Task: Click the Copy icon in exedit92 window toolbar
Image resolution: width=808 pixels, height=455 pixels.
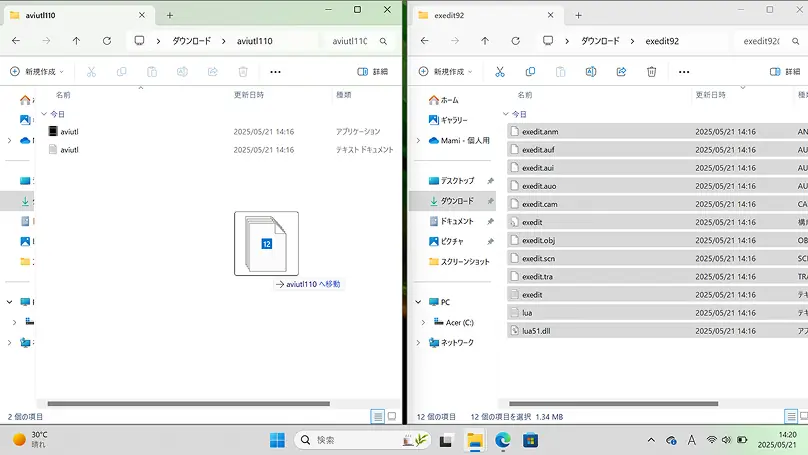Action: [530, 72]
